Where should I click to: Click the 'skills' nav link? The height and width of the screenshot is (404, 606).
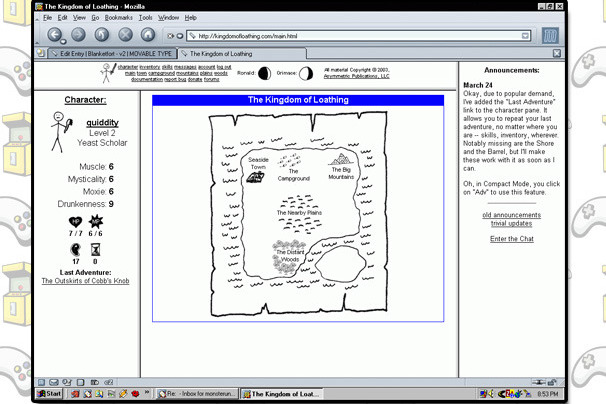[167, 67]
